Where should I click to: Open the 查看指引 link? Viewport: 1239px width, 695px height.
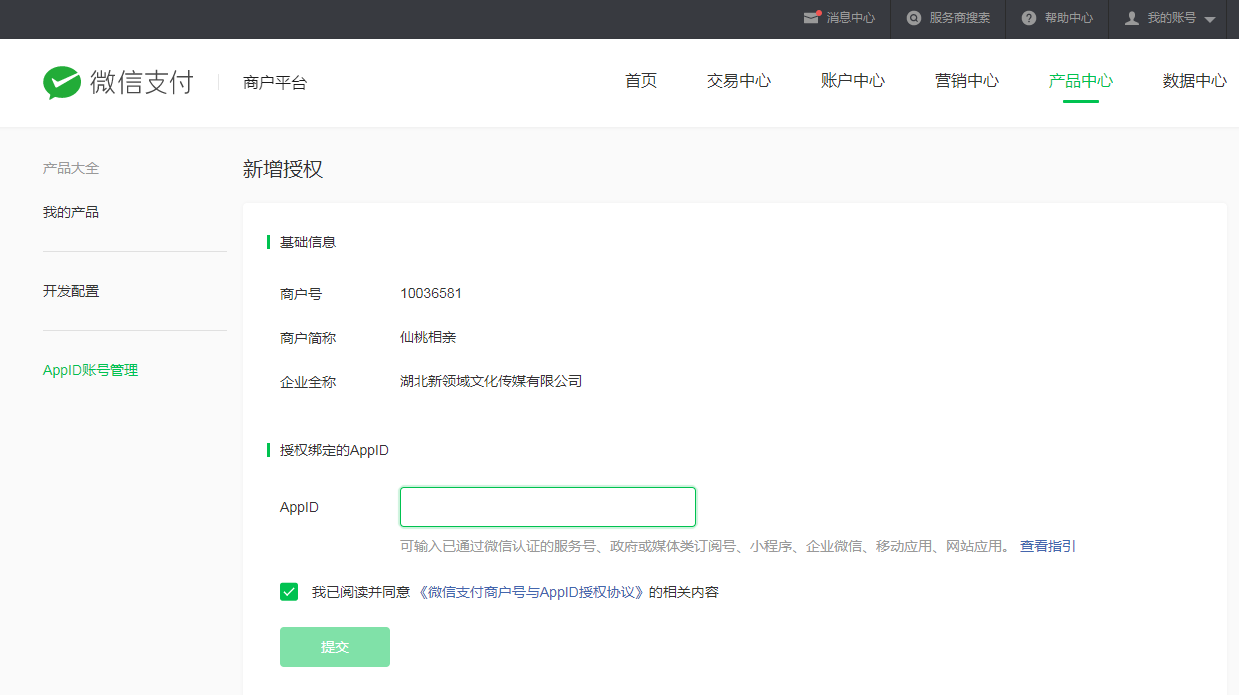pos(1048,546)
